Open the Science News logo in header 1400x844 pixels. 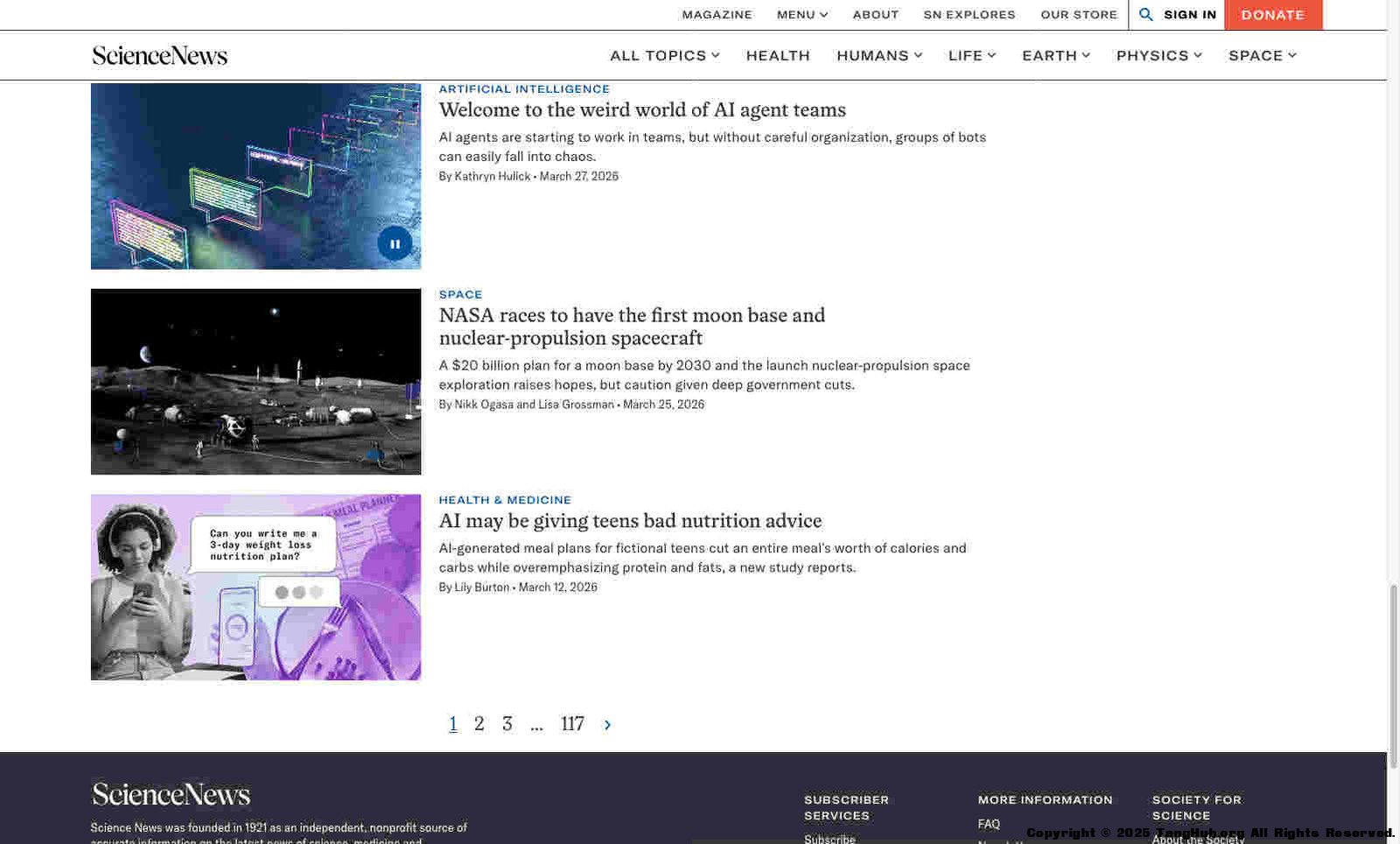point(160,55)
